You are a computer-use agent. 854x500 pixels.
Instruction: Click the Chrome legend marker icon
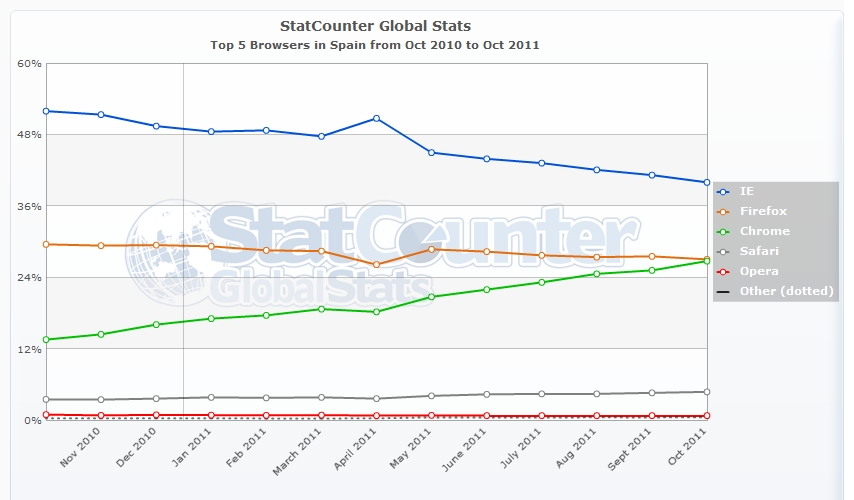[723, 232]
